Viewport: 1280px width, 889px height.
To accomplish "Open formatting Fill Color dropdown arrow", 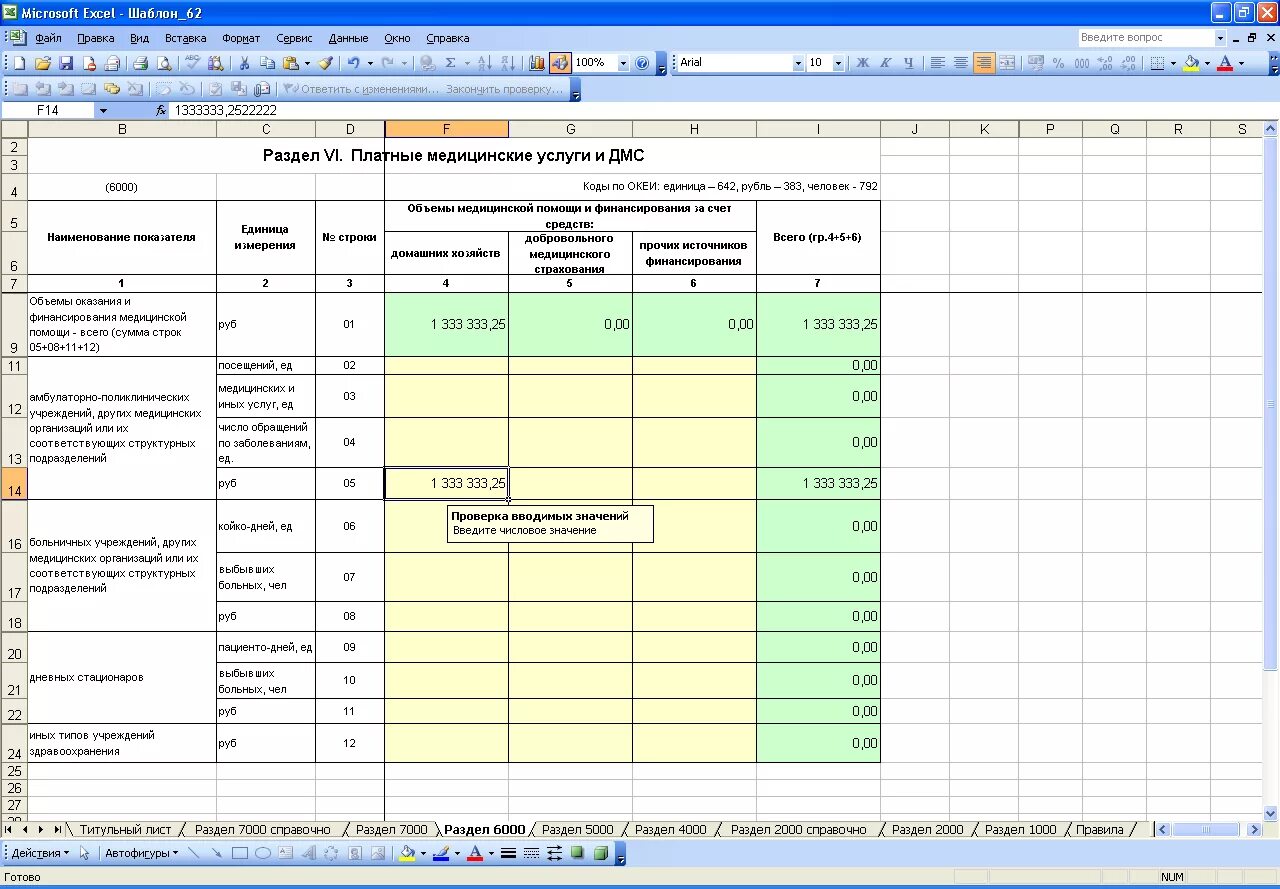I will pyautogui.click(x=1207, y=63).
